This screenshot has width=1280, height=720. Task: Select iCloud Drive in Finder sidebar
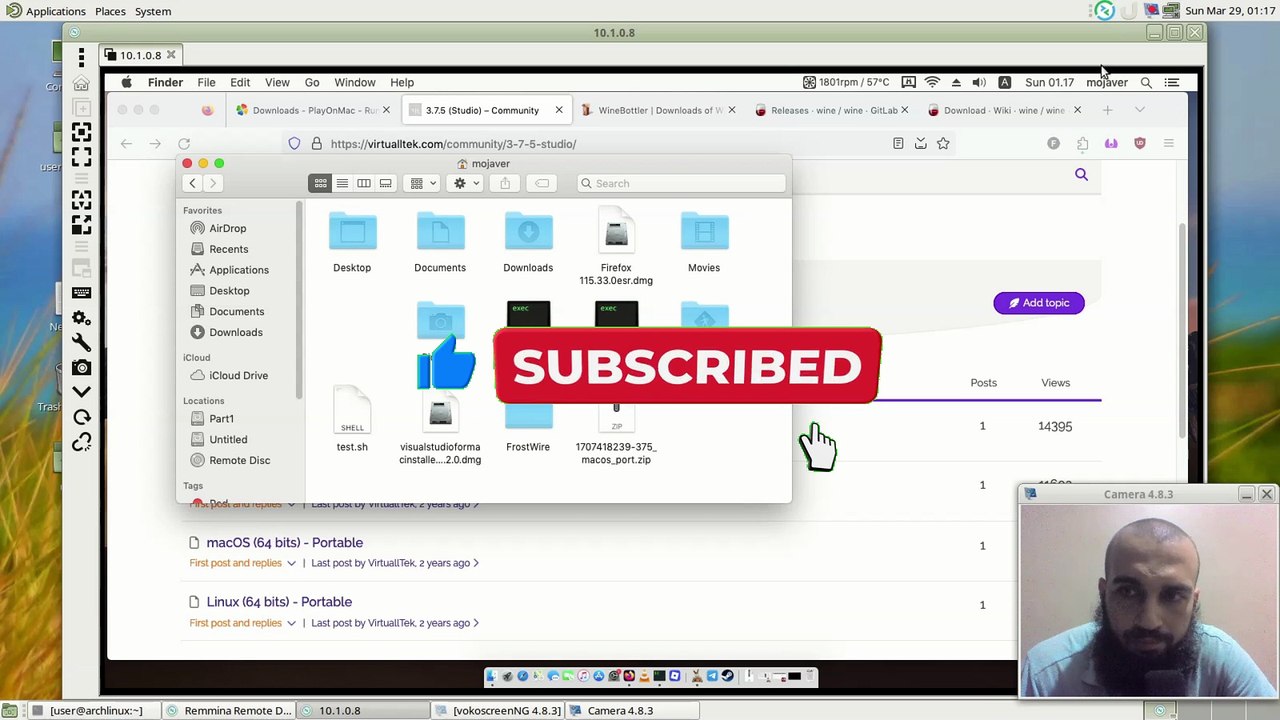coord(229,375)
